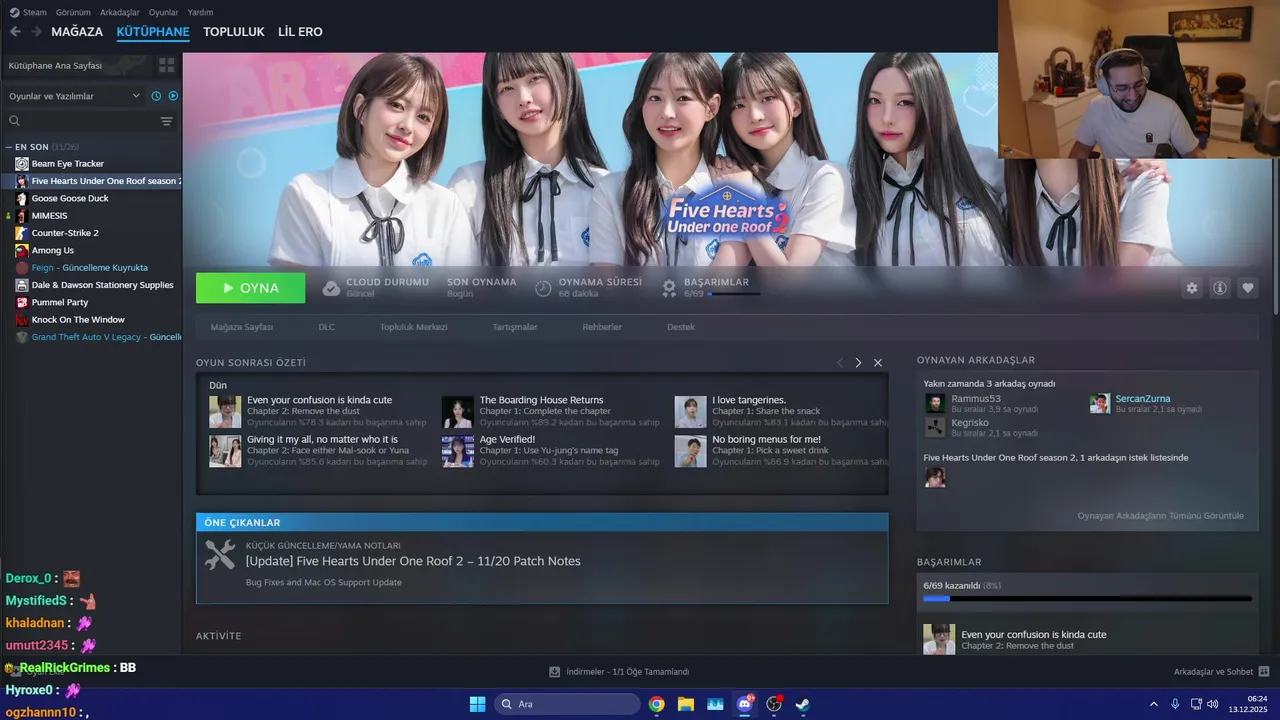Open Mağaza Sayfası link
The image size is (1280, 720).
coord(242,327)
